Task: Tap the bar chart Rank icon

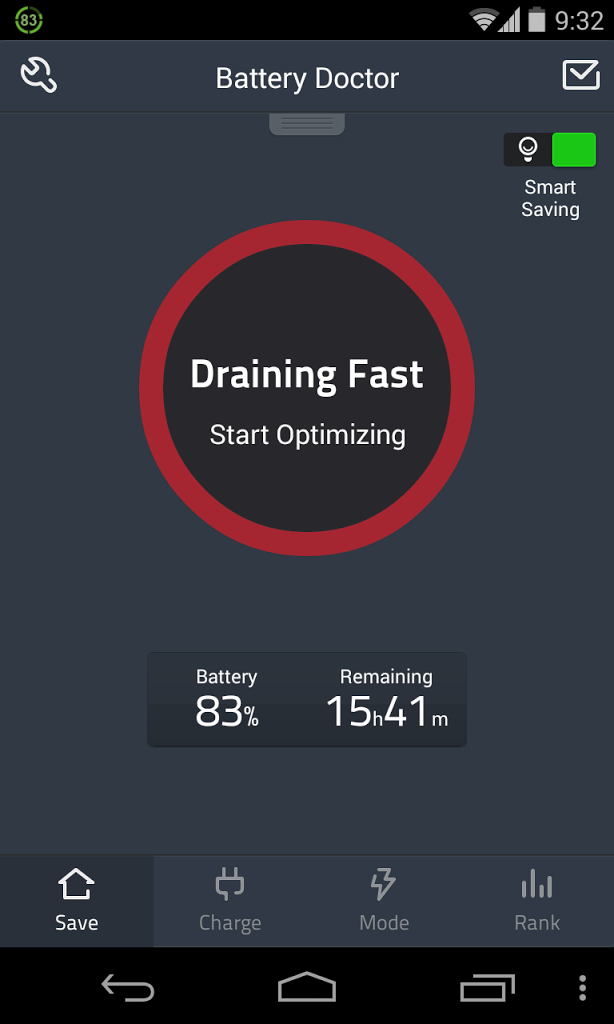Action: point(537,884)
